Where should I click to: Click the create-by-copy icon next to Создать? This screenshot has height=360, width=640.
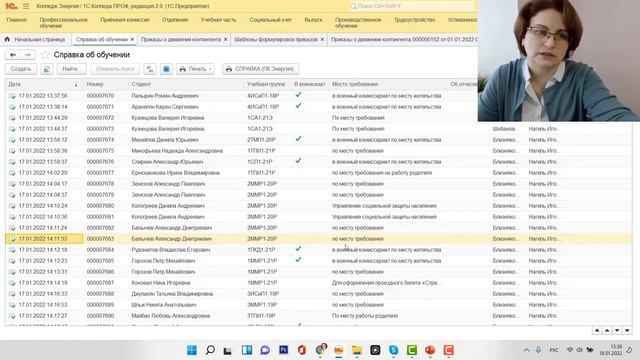tap(47, 69)
